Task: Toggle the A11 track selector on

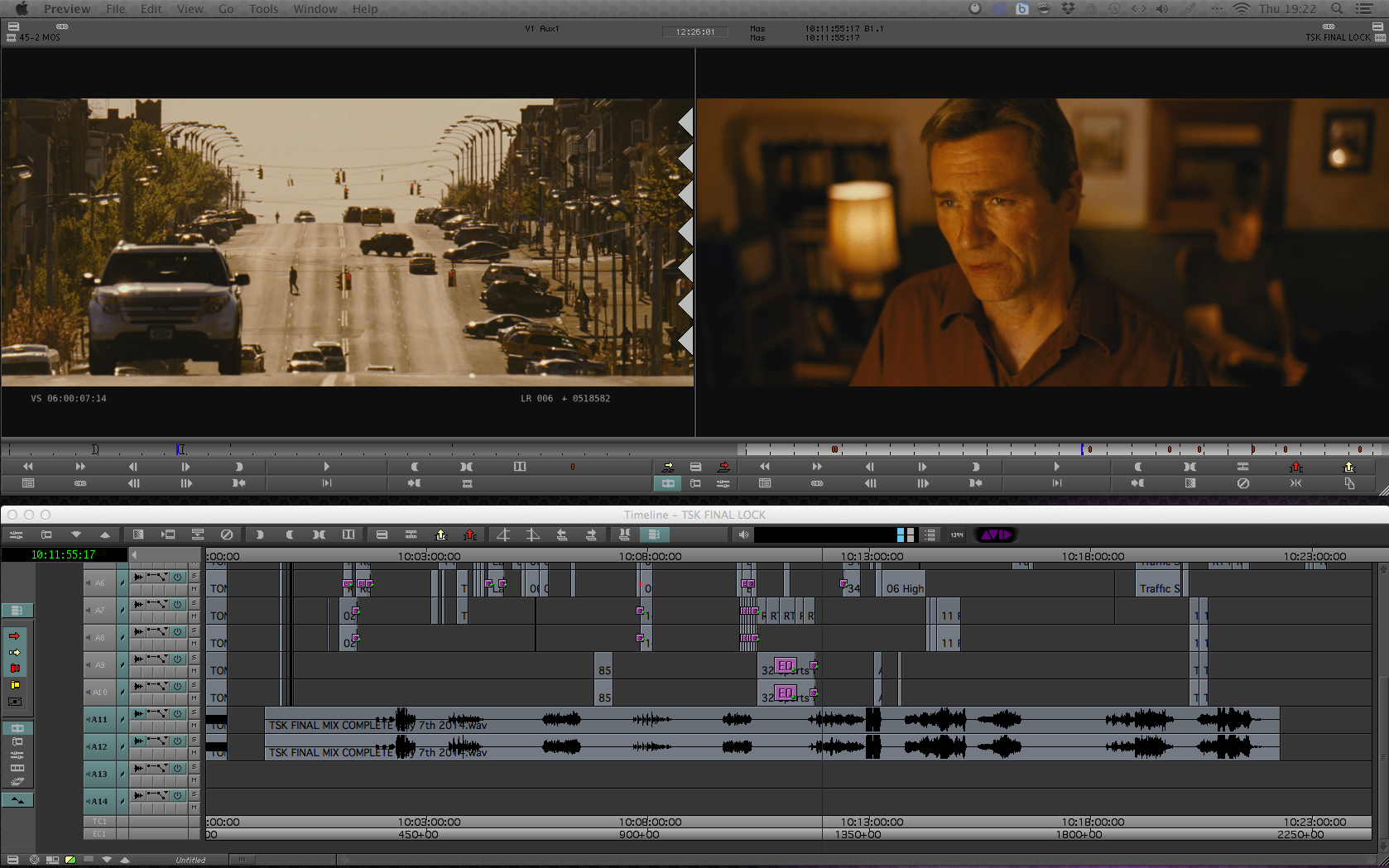Action: pos(99,719)
